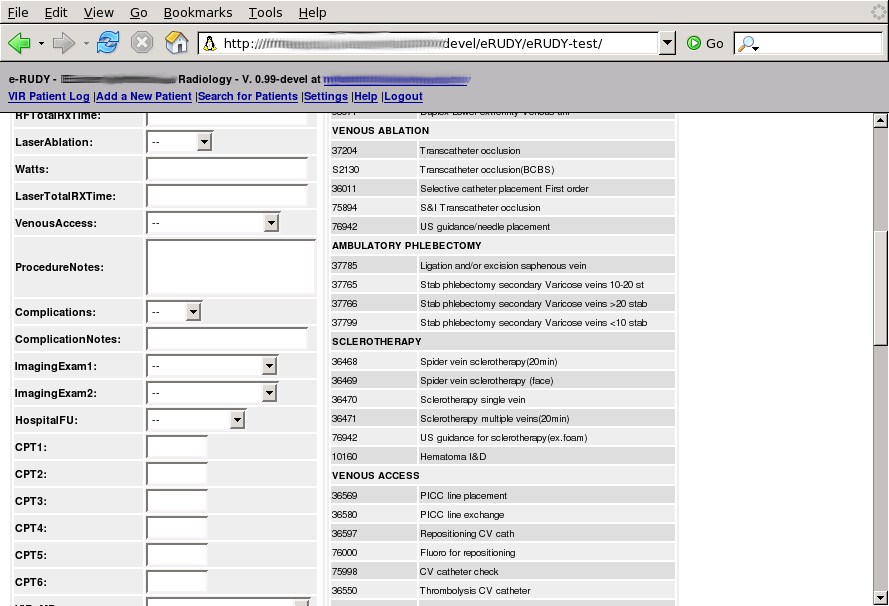Click code 75998 CV catheter check
Screen dimensions: 889x606
(x=503, y=571)
